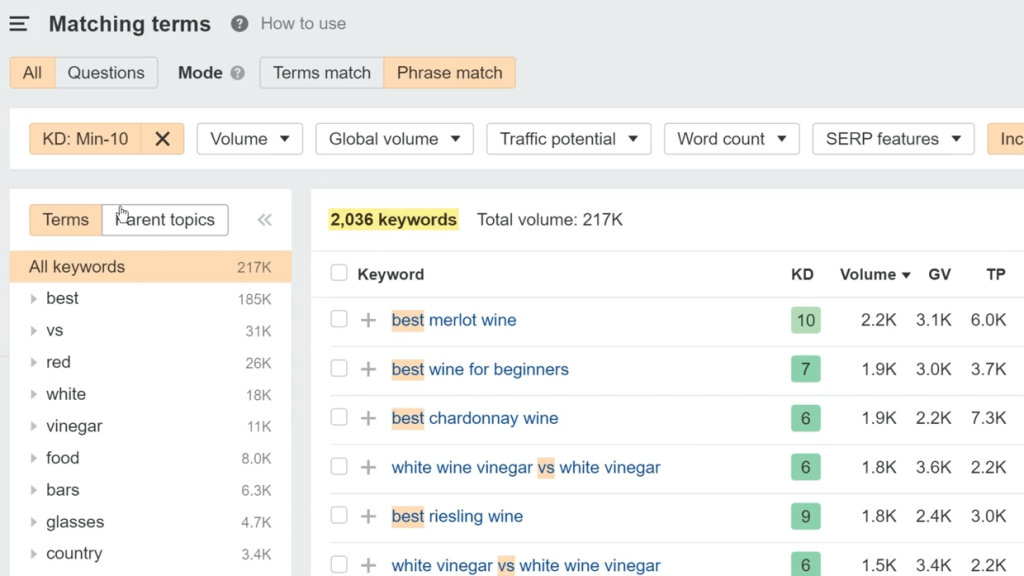Screen dimensions: 1024x576
Task: Click plus icon beside best riesling wine
Action: [368, 516]
